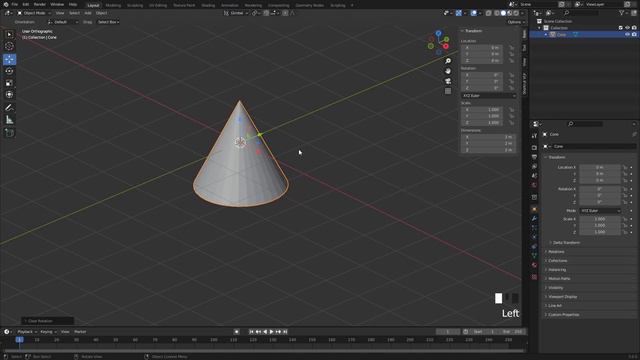This screenshot has height=360, width=640.
Task: Open rotation Mode XYZ Euler dropdown in properties
Action: pos(600,211)
